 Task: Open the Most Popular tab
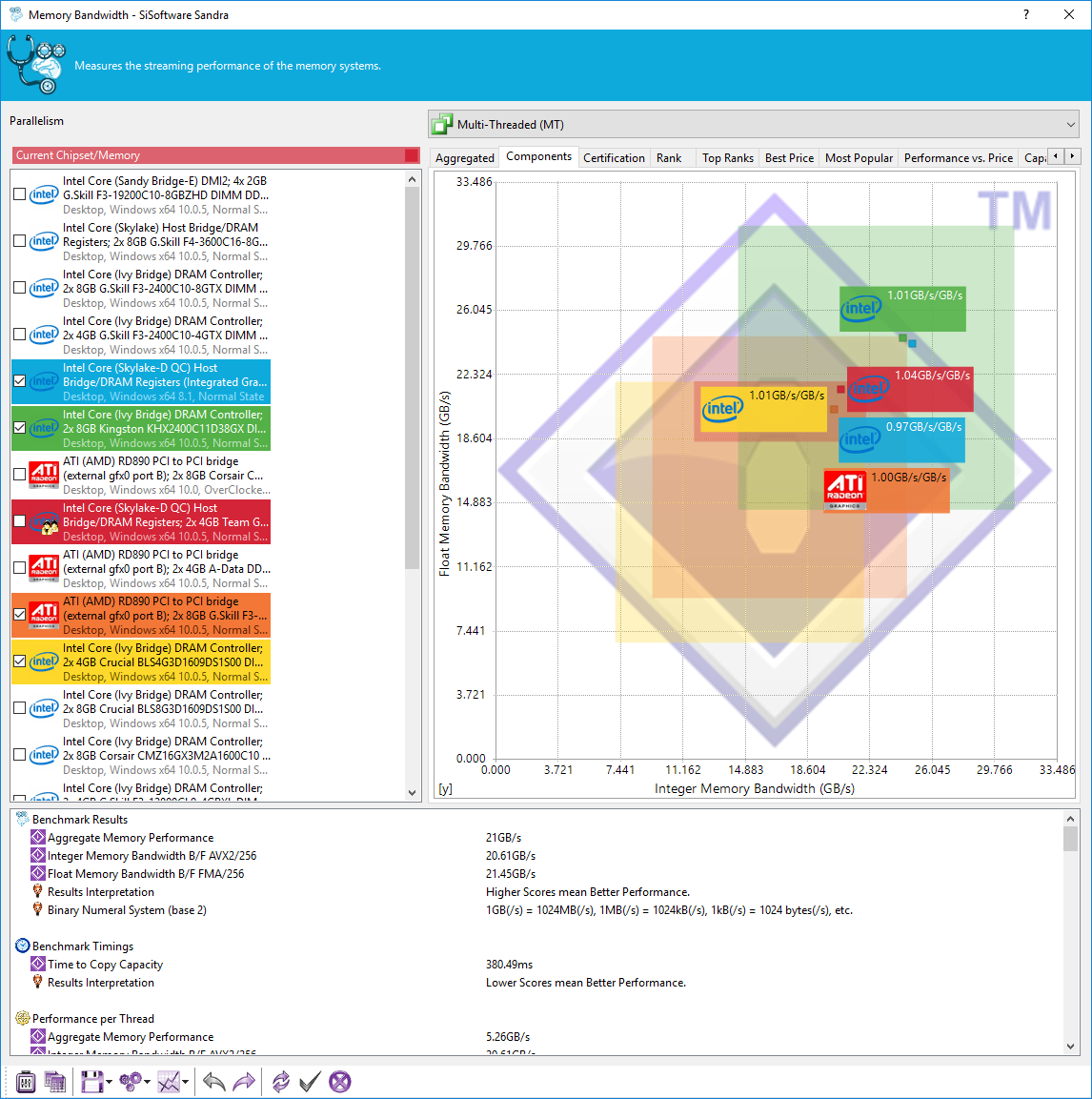pos(859,157)
